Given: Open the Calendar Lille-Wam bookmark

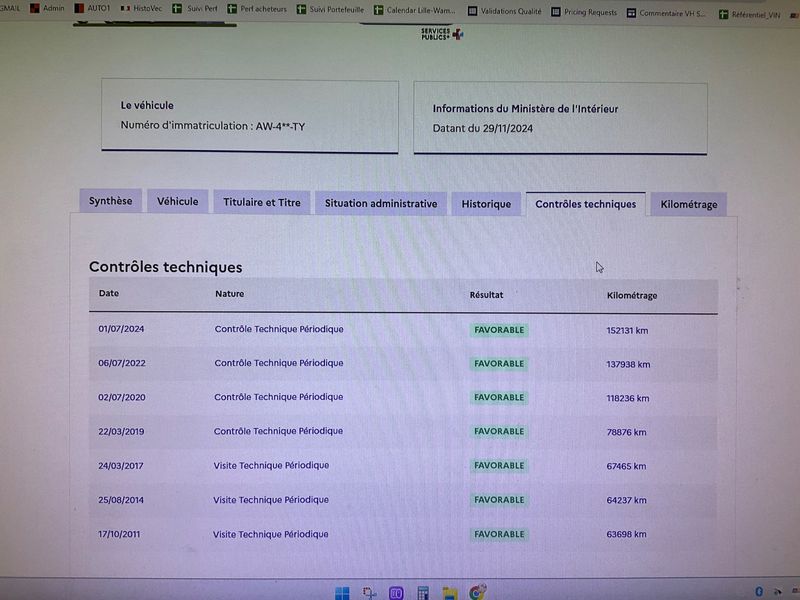Looking at the screenshot, I should [414, 10].
